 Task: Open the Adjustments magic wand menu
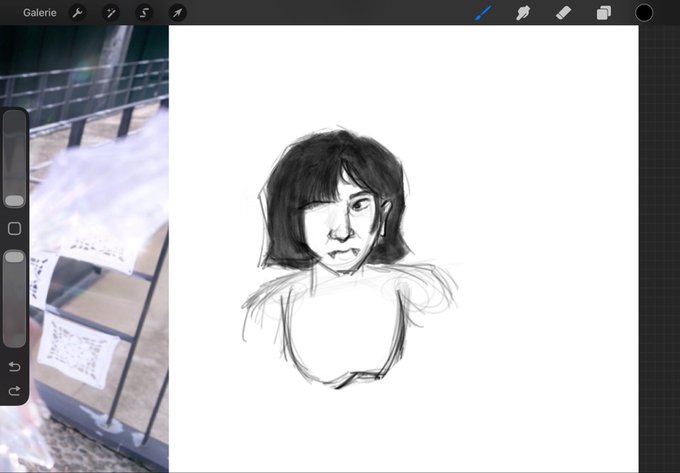111,13
